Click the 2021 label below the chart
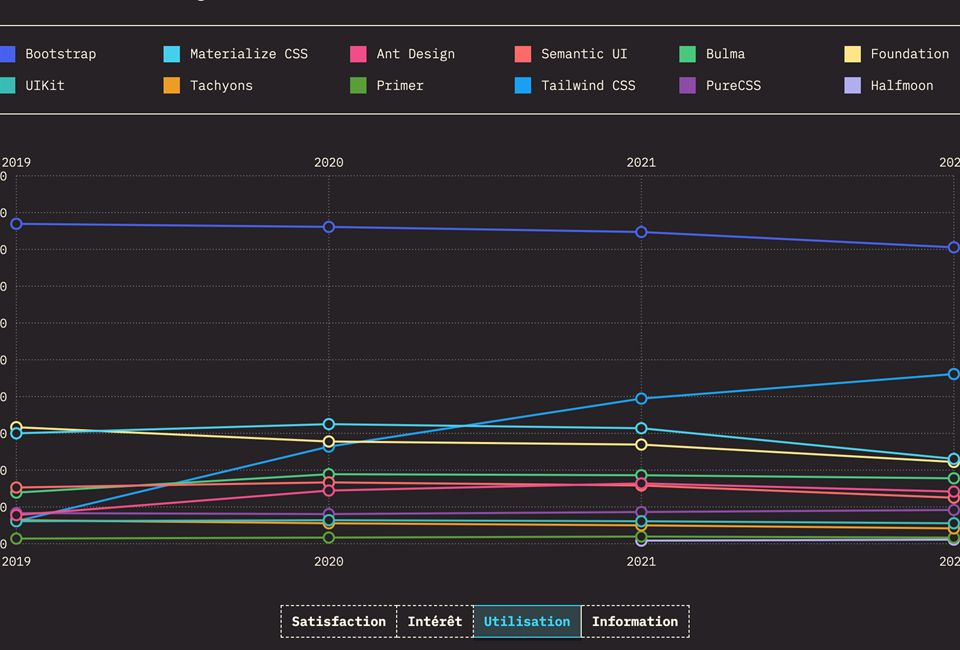This screenshot has width=960, height=650. (641, 561)
